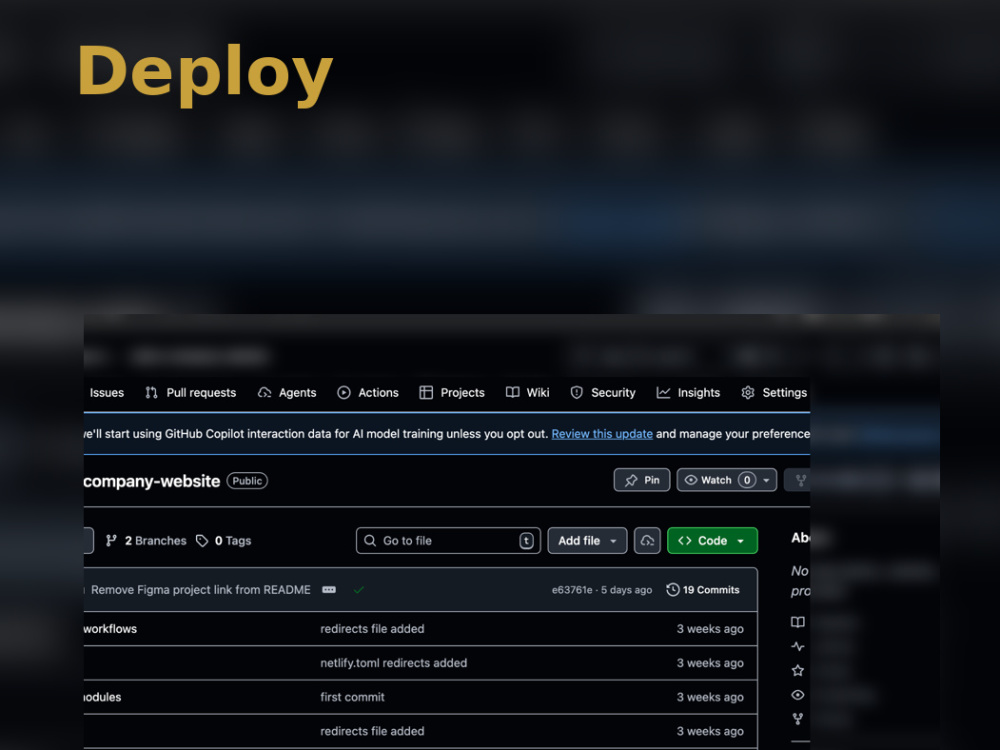Open the Projects tab

click(452, 393)
